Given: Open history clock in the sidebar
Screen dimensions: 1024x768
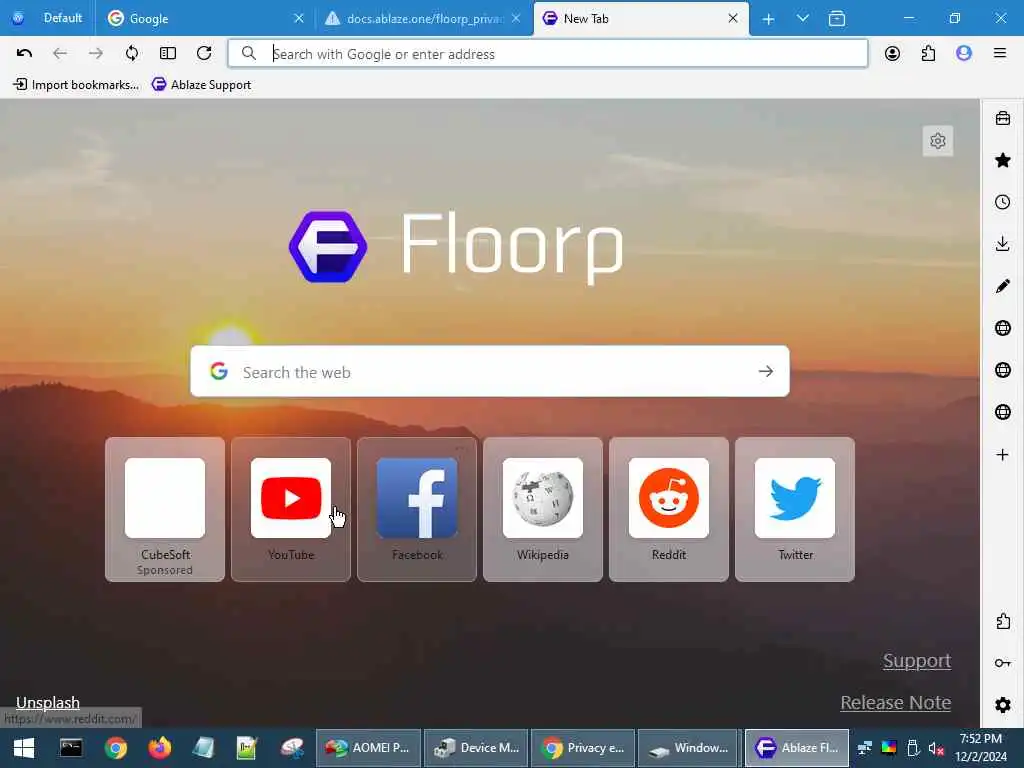Looking at the screenshot, I should pyautogui.click(x=1002, y=202).
